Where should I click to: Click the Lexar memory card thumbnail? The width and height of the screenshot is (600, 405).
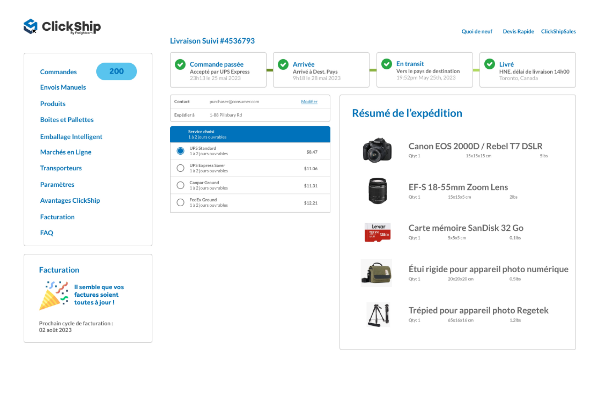click(378, 232)
